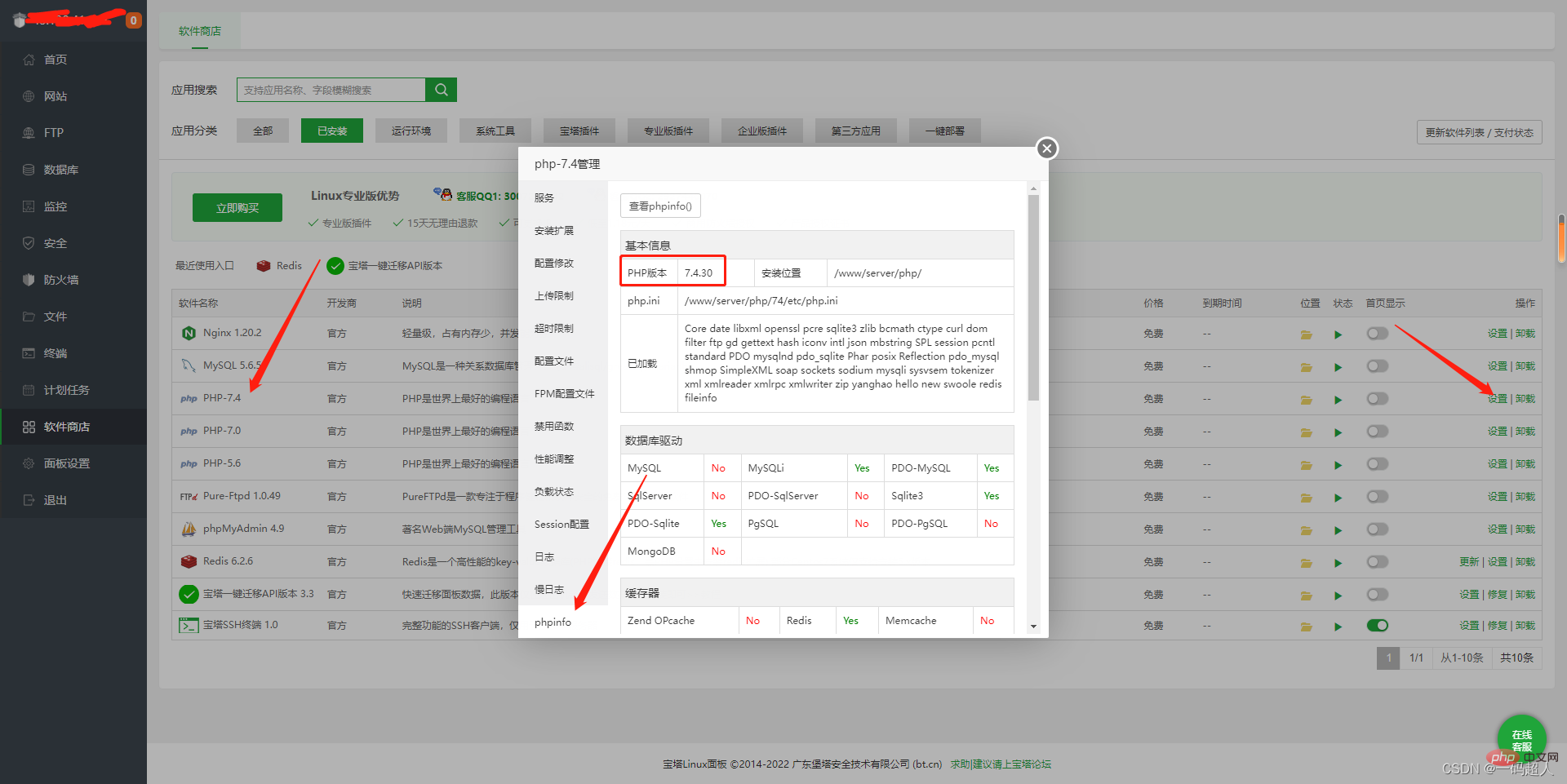The image size is (1567, 784).
Task: Click the php dialog vertical scrollbar thumb
Action: click(x=1033, y=298)
